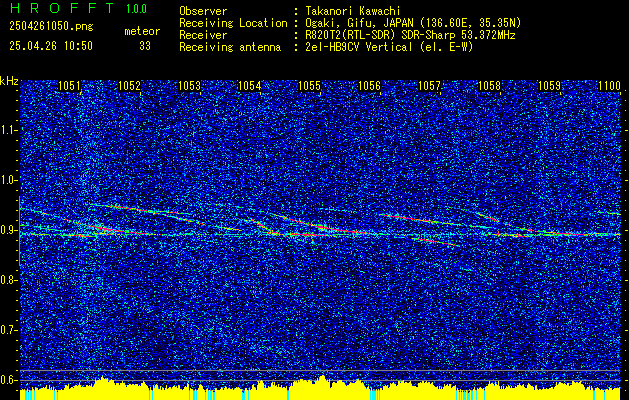Click the 1.1 kHz axis label
Screen dimensions: 629x400
(8, 130)
